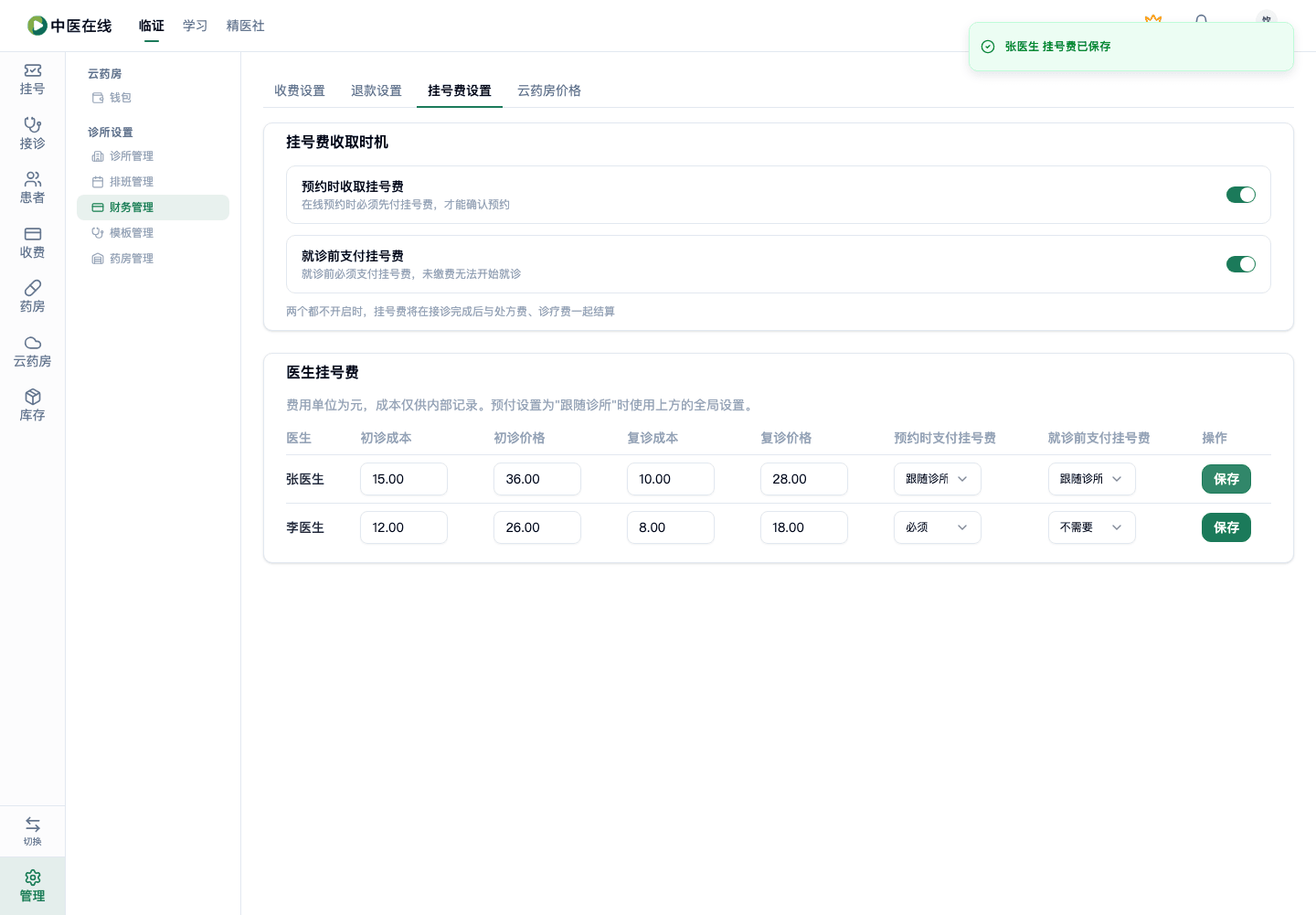This screenshot has width=1316, height=915.
Task: Click the 财务管理 card icon
Action: (98, 207)
